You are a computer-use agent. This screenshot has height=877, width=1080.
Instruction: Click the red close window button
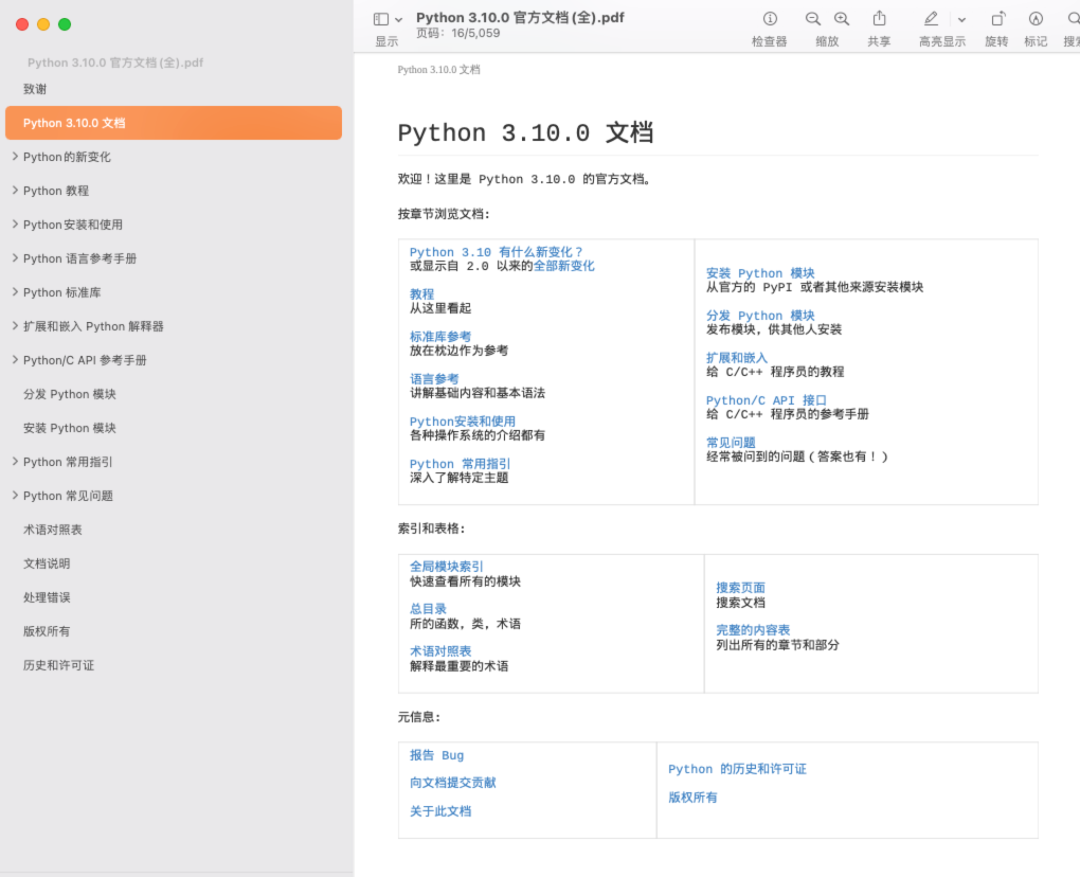(22, 24)
